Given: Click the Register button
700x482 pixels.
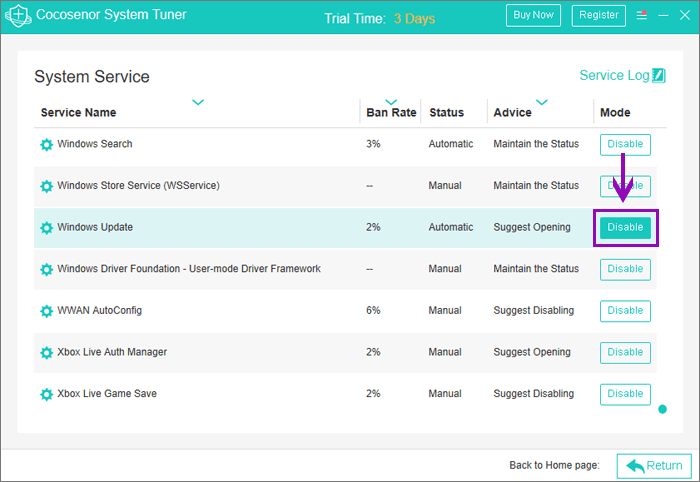Looking at the screenshot, I should pyautogui.click(x=599, y=15).
